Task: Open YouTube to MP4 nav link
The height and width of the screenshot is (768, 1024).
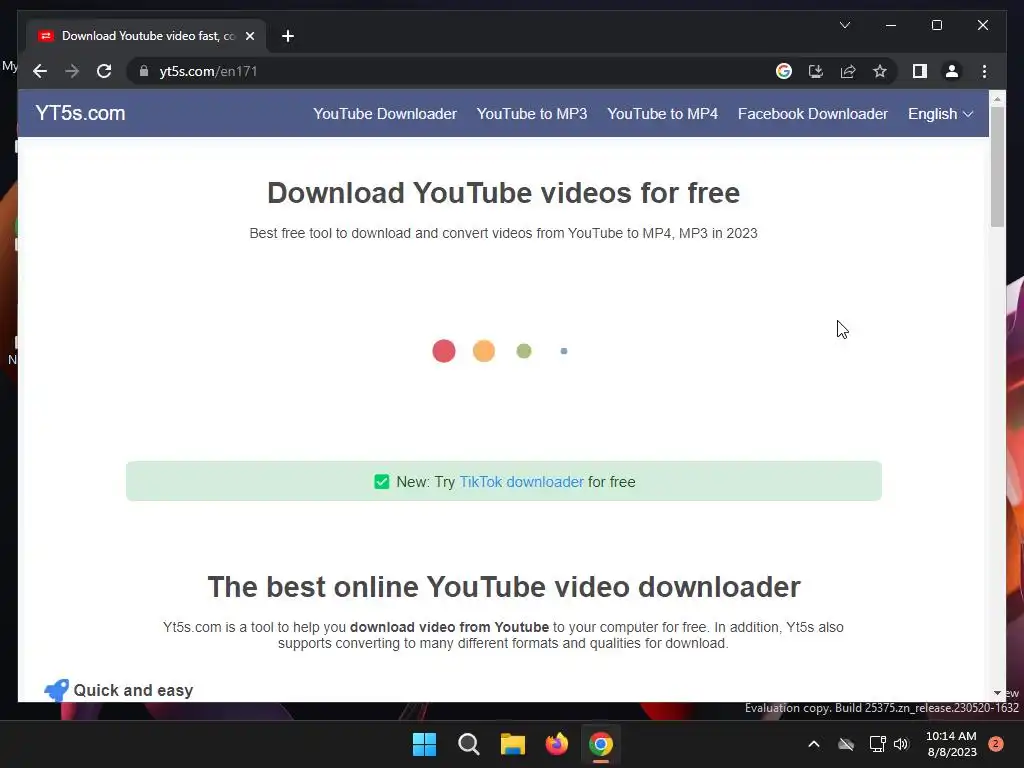Action: pos(662,114)
